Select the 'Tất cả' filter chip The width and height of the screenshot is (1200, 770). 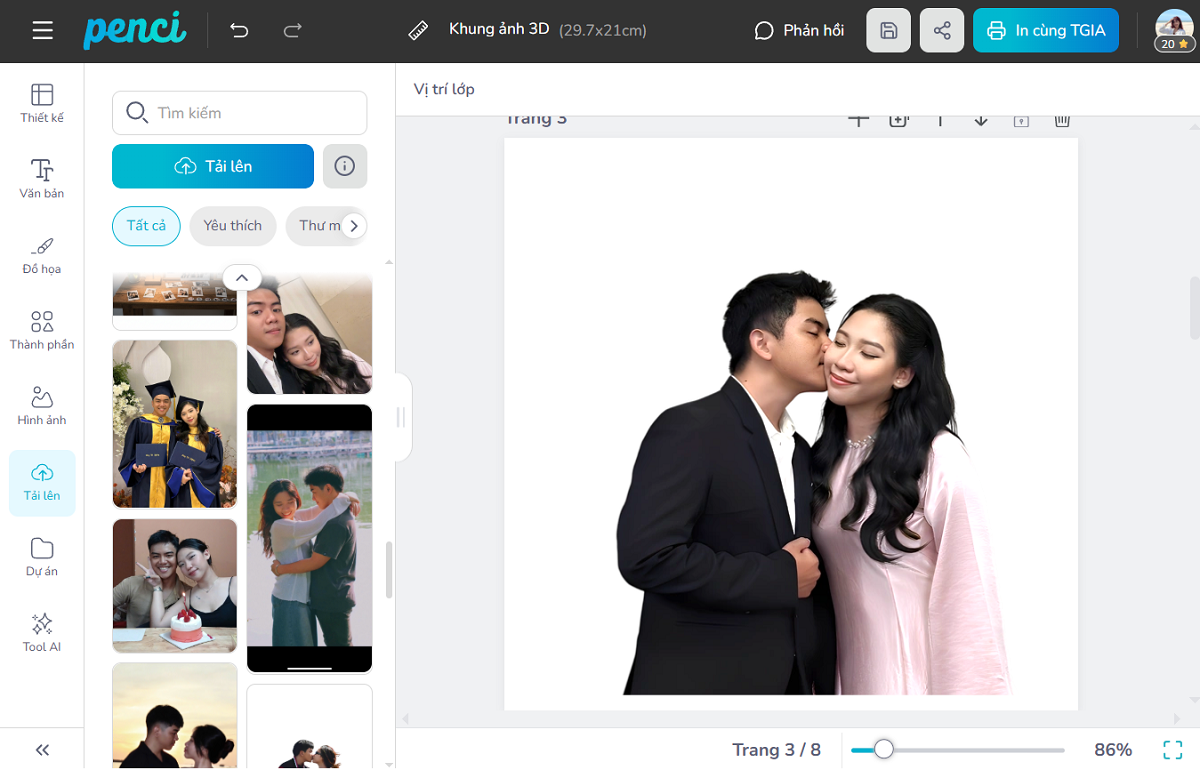pos(146,226)
